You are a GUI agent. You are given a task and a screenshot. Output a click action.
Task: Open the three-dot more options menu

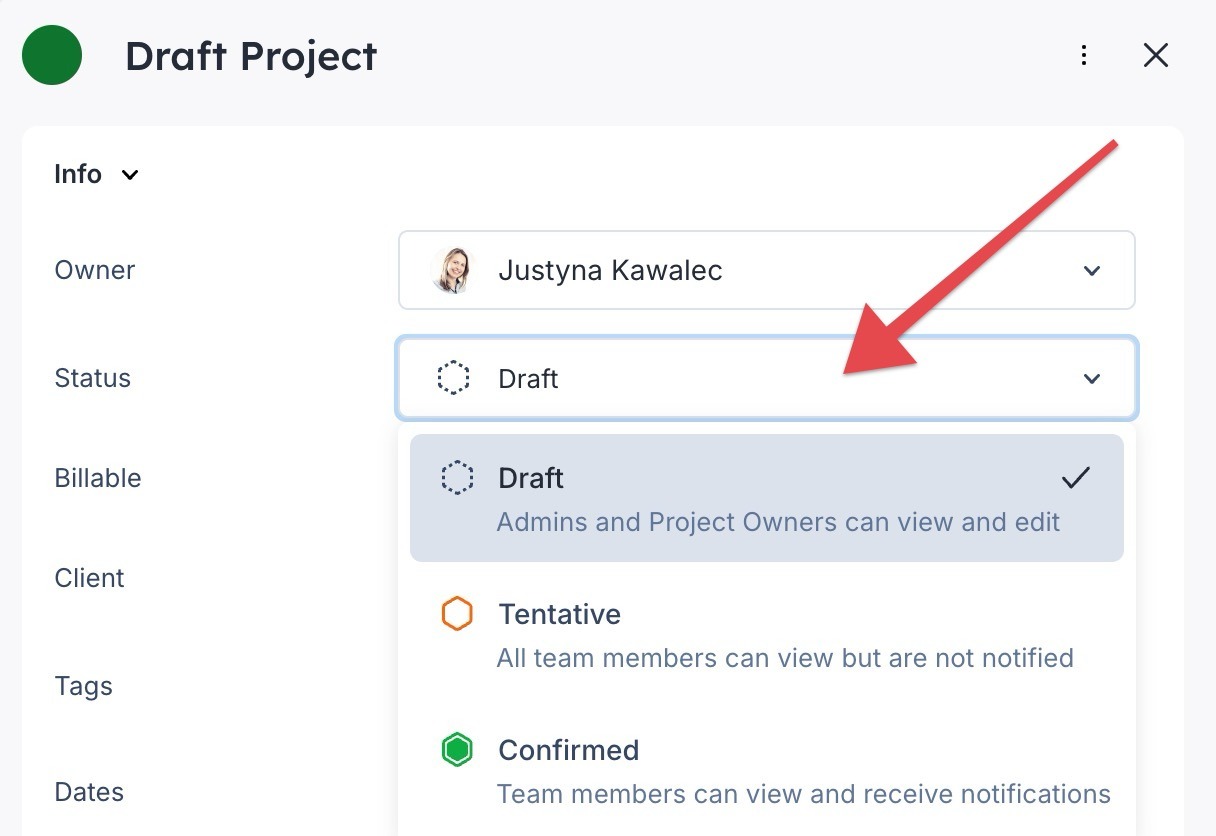pos(1084,56)
